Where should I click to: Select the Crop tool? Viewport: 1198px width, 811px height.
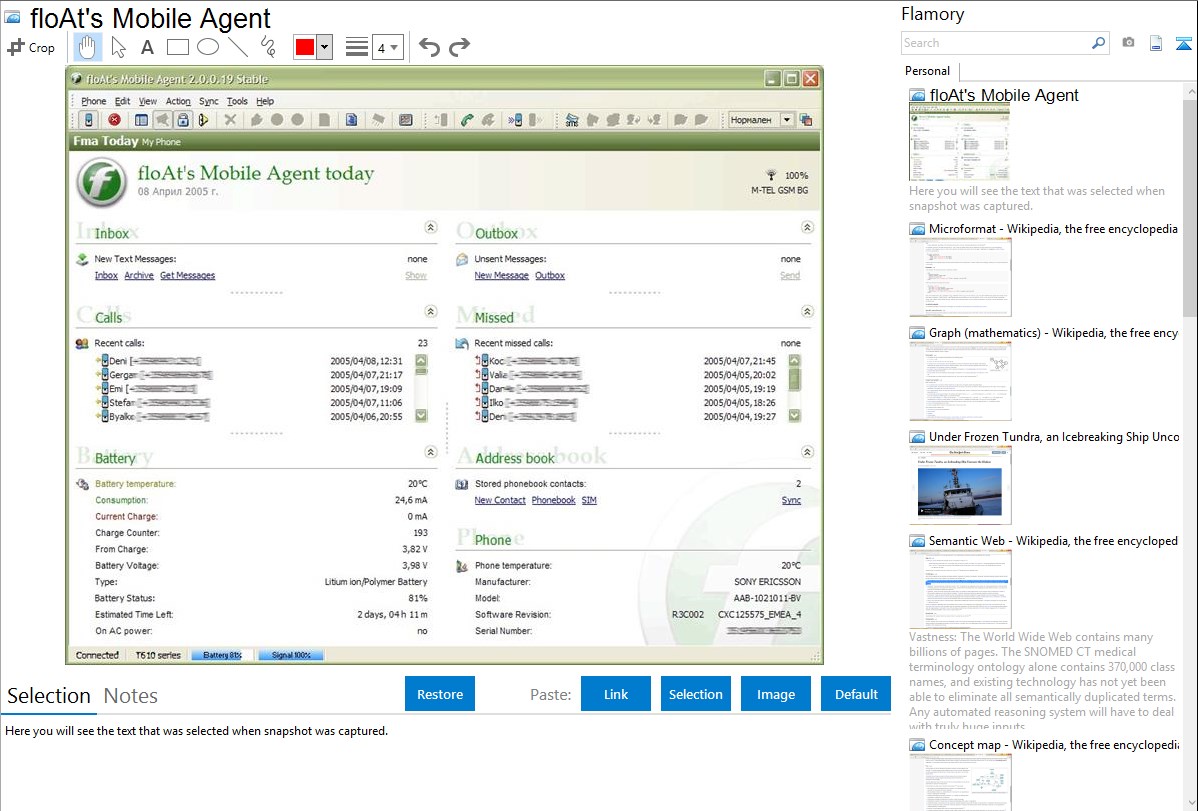31,47
